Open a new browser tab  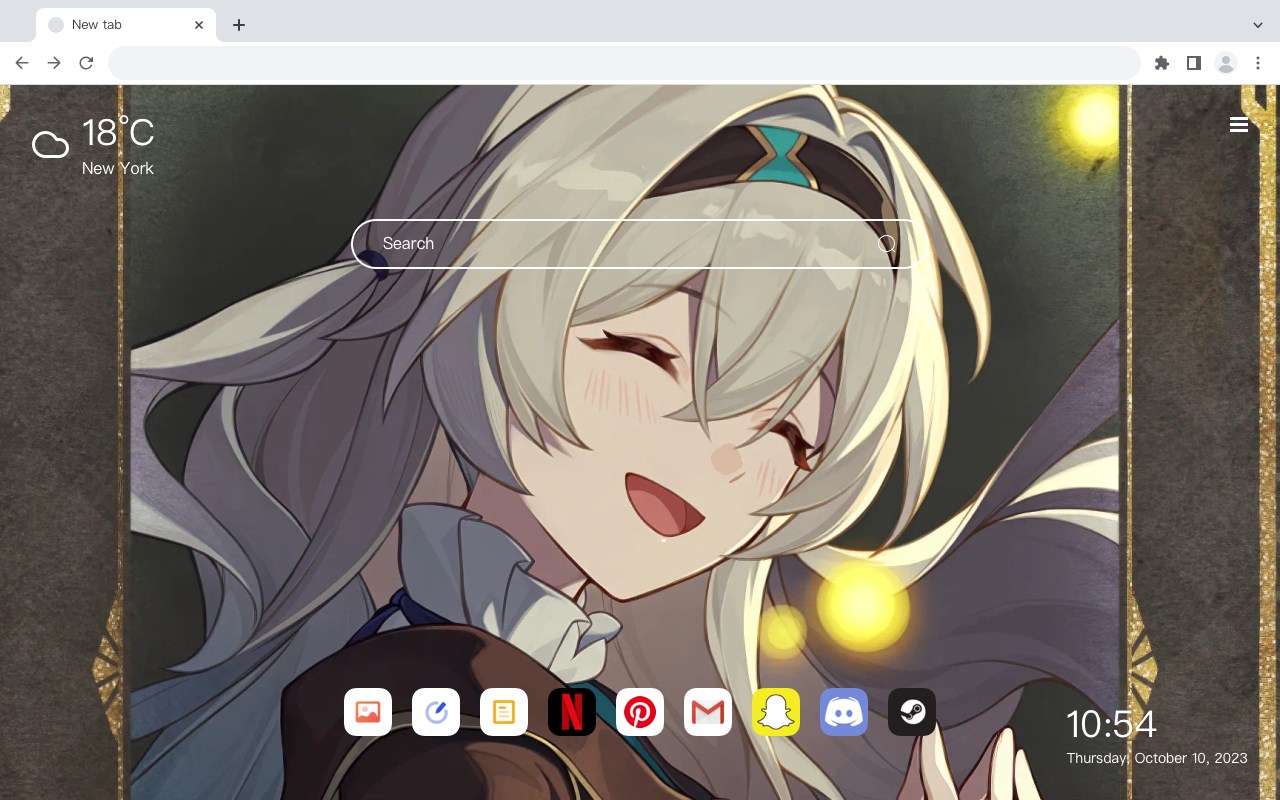tap(239, 25)
